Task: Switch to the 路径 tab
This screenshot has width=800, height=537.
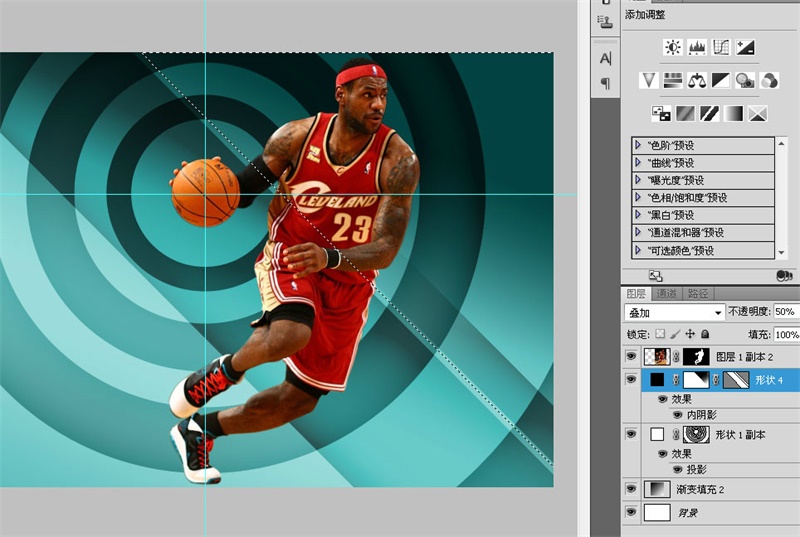Action: [698, 293]
